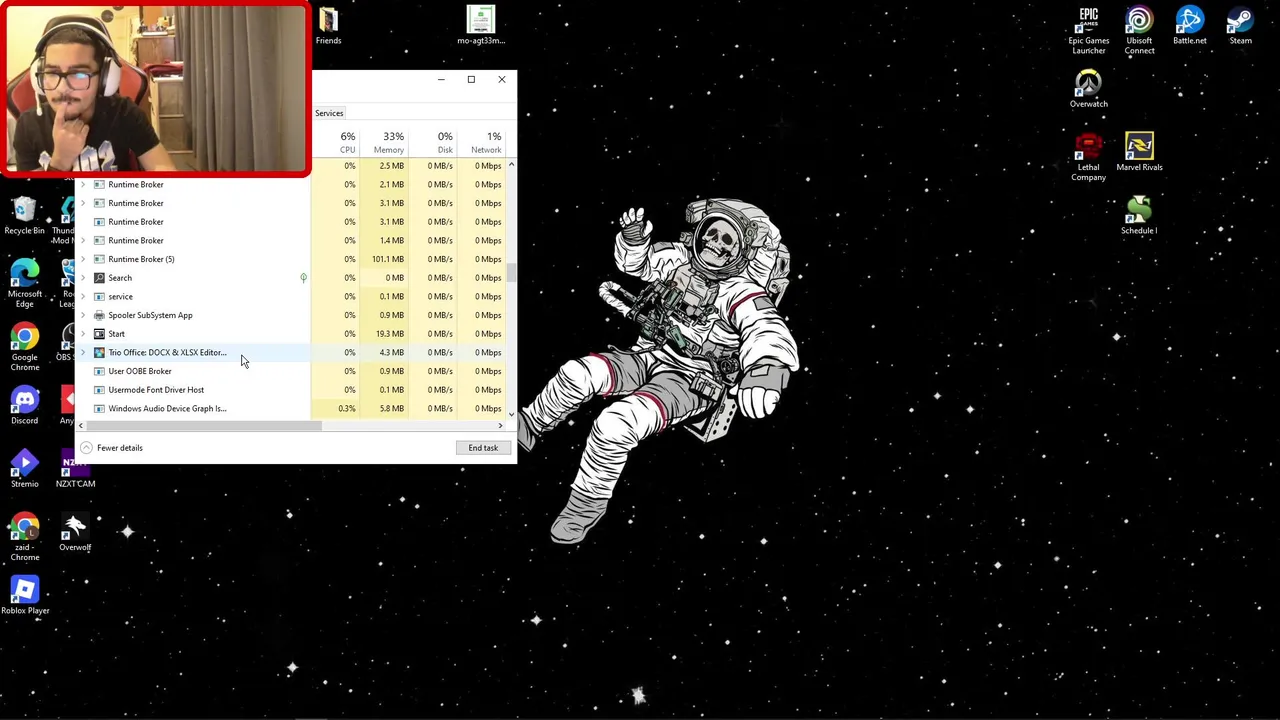
Task: Expand the Search process group
Action: 83,278
